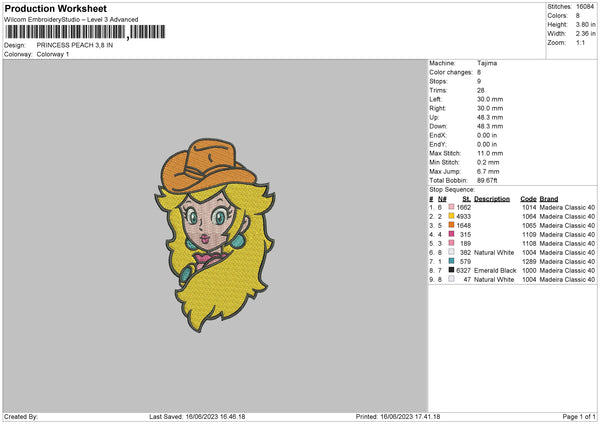Click the Printed timestamp in footer

pyautogui.click(x=398, y=416)
